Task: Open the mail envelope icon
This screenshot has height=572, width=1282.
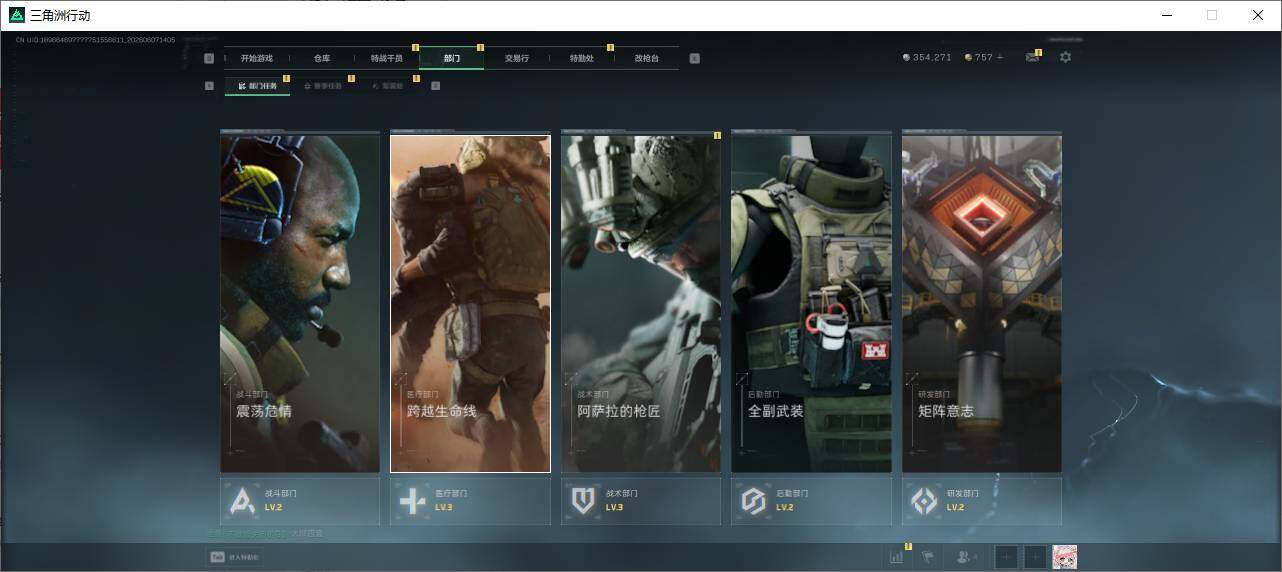Action: pyautogui.click(x=1032, y=58)
